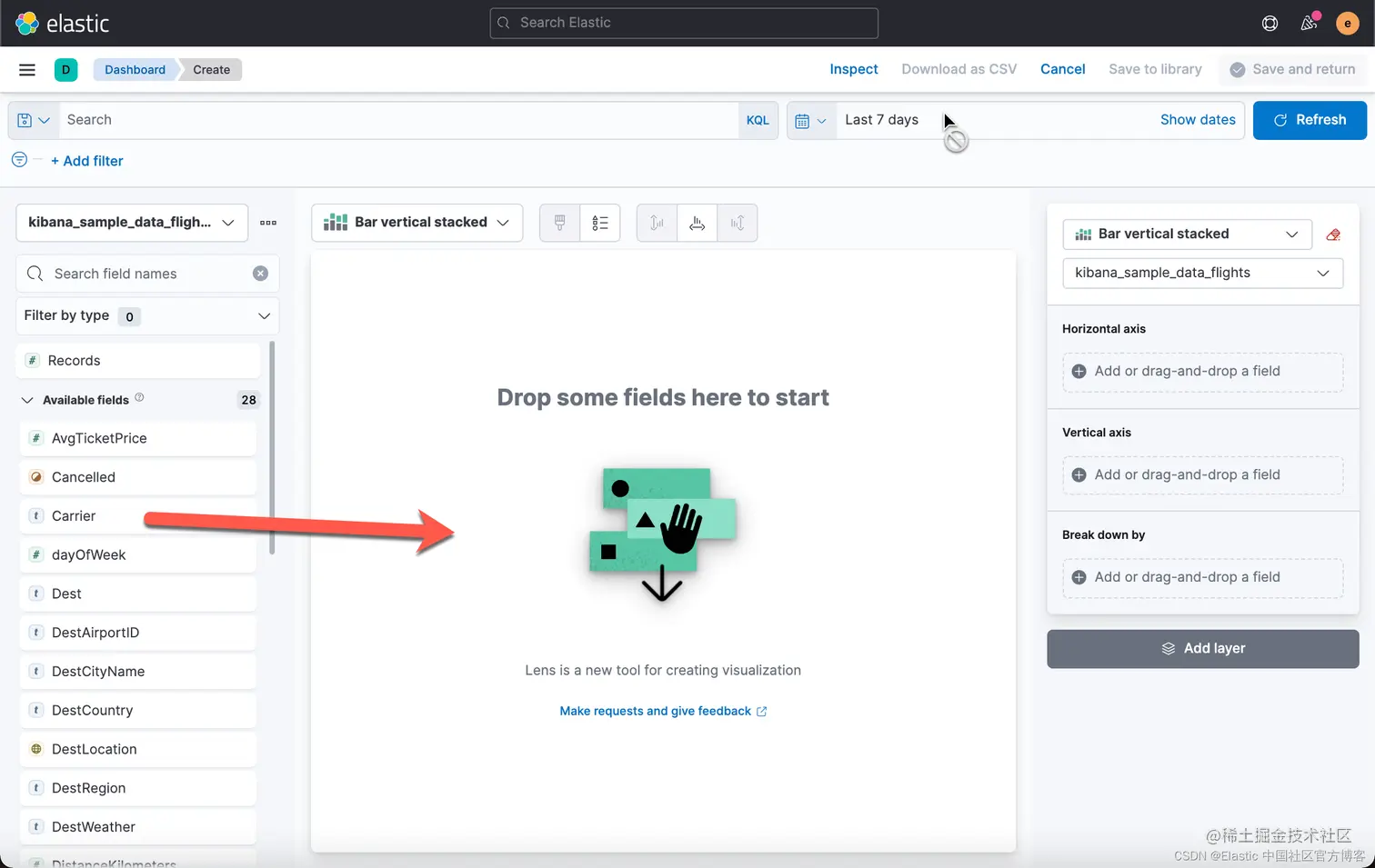This screenshot has height=868, width=1375.
Task: Open the visual options brush icon
Action: [x=559, y=223]
